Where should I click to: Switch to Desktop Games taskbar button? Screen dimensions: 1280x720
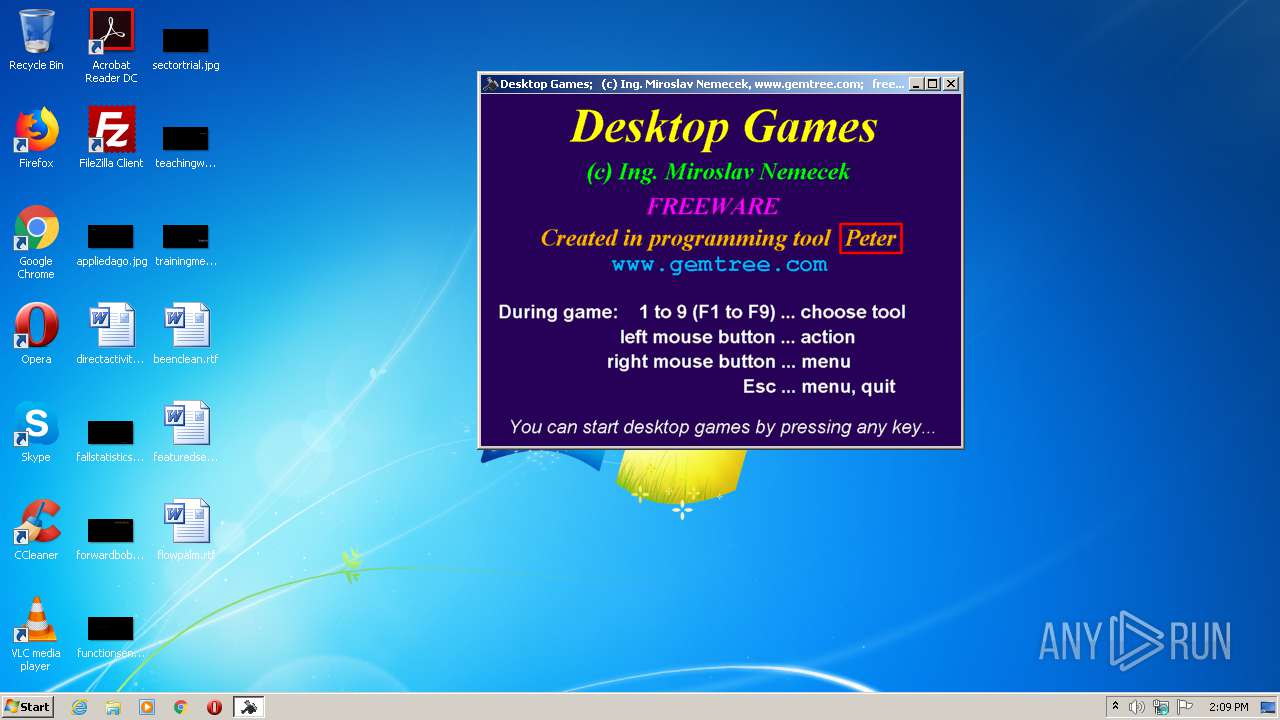pyautogui.click(x=248, y=707)
